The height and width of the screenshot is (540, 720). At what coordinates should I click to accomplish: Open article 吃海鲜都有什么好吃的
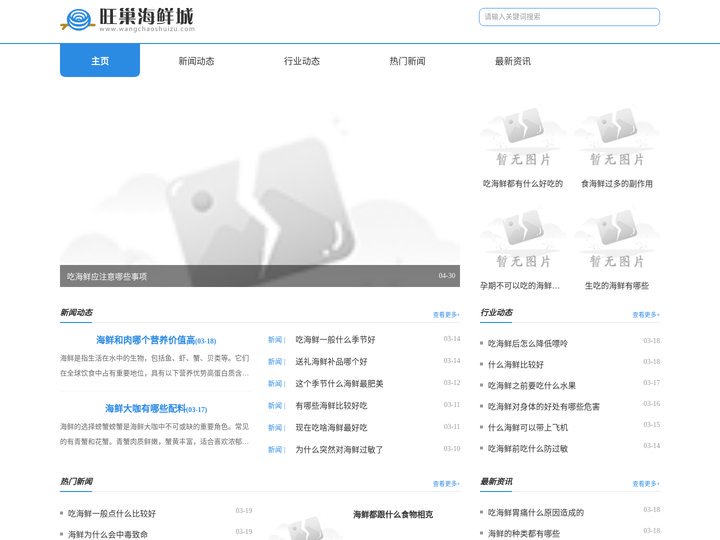tap(523, 184)
